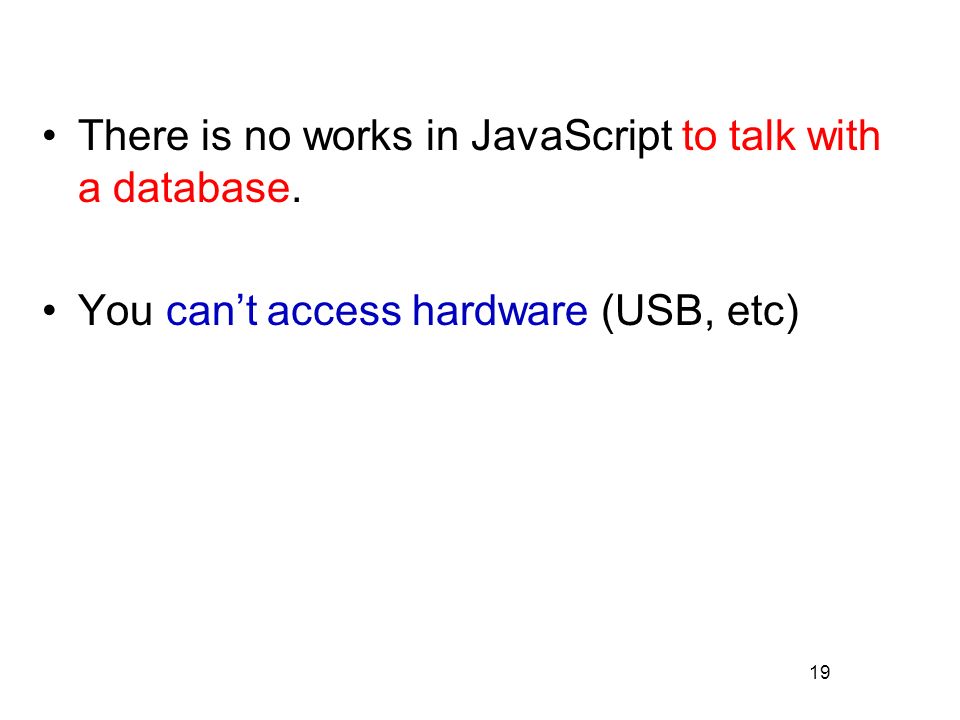This screenshot has height=720, width=960.
Task: Click the second bullet point marker
Action: tap(50, 310)
